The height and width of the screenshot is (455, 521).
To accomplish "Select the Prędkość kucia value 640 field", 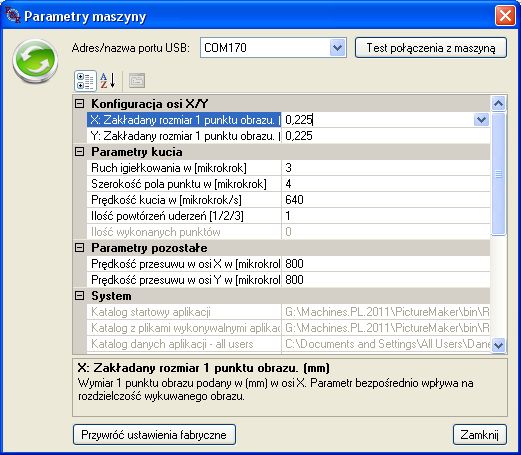I will click(x=386, y=200).
